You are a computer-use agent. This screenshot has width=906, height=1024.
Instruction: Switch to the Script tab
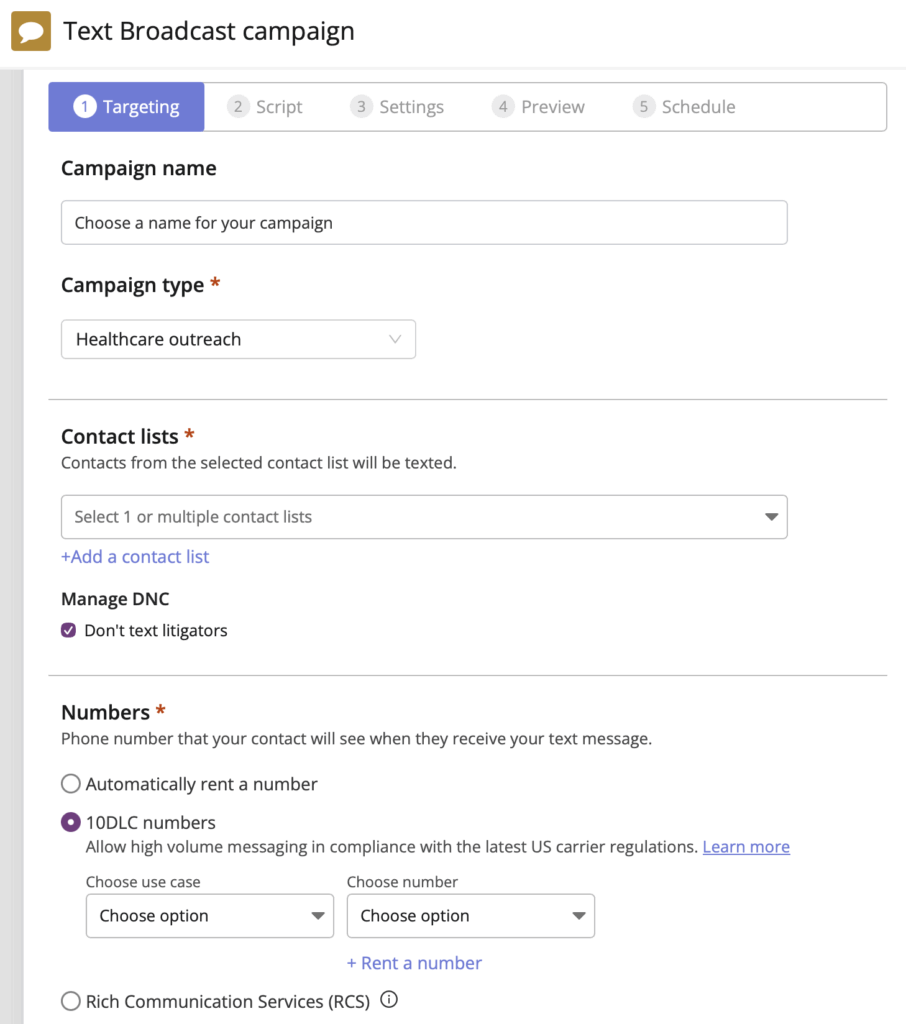point(279,106)
